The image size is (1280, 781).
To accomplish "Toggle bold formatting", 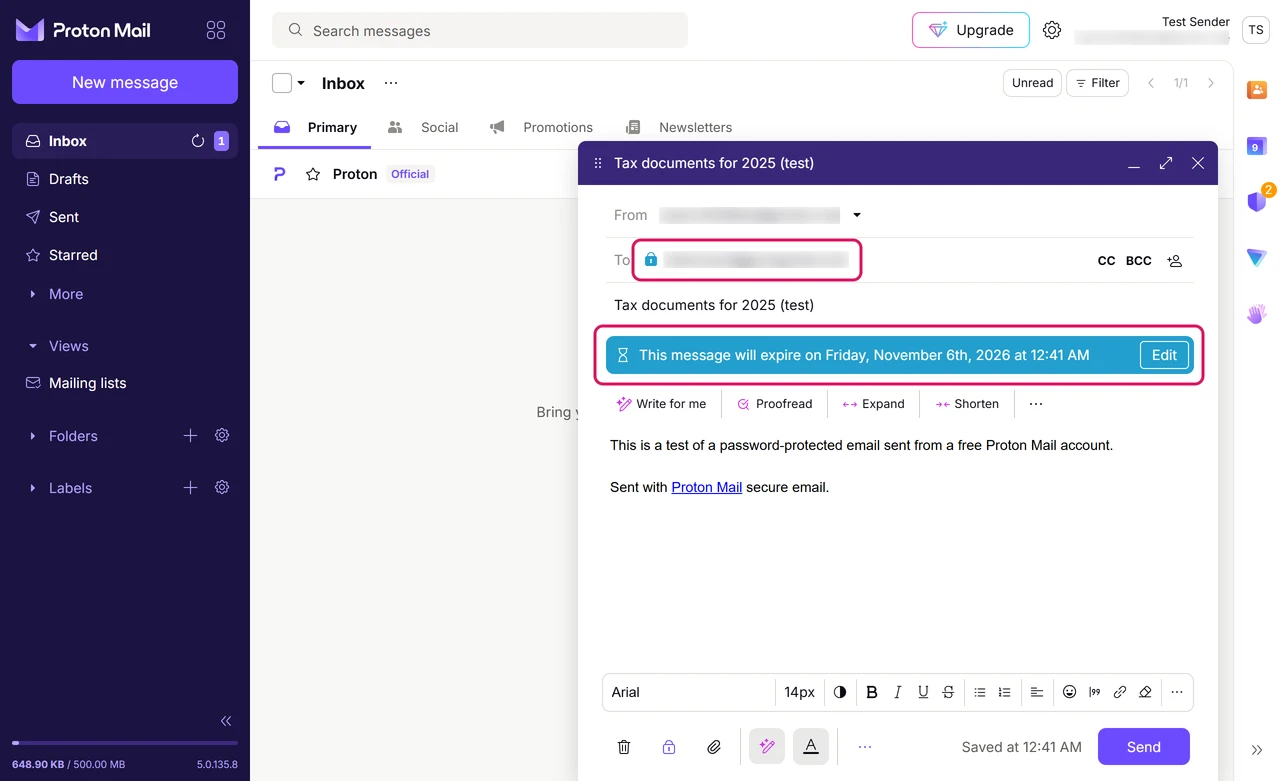I will click(x=872, y=692).
